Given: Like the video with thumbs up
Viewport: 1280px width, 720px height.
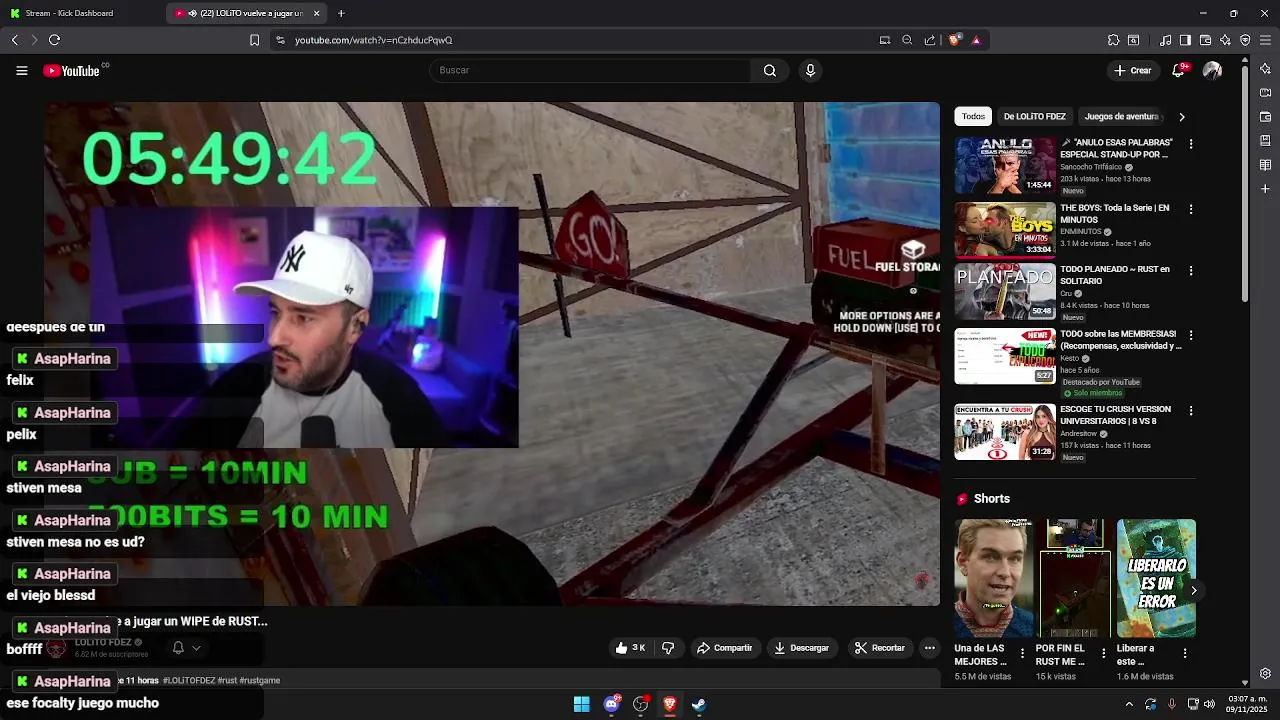Looking at the screenshot, I should pos(630,648).
